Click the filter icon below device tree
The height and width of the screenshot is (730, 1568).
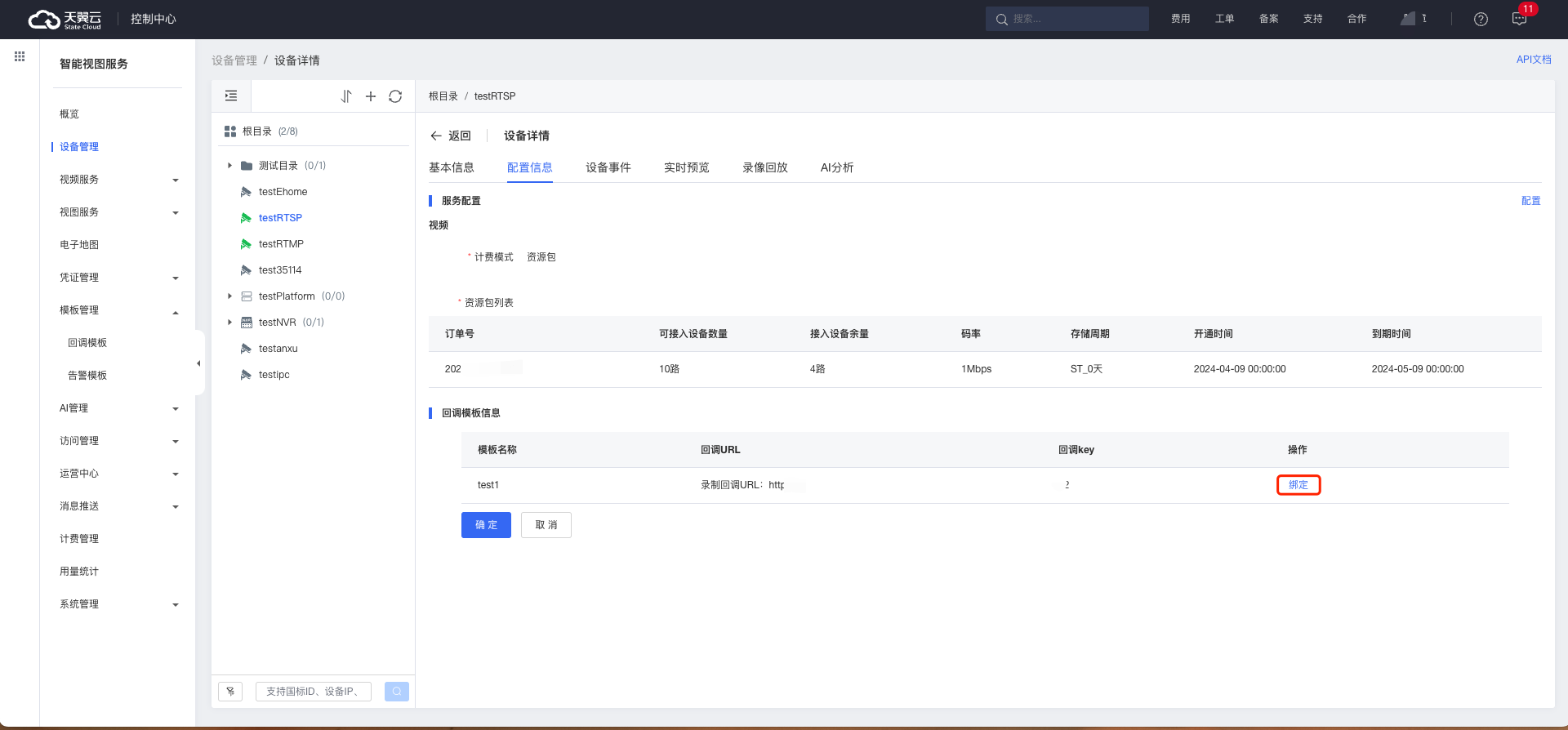(230, 692)
